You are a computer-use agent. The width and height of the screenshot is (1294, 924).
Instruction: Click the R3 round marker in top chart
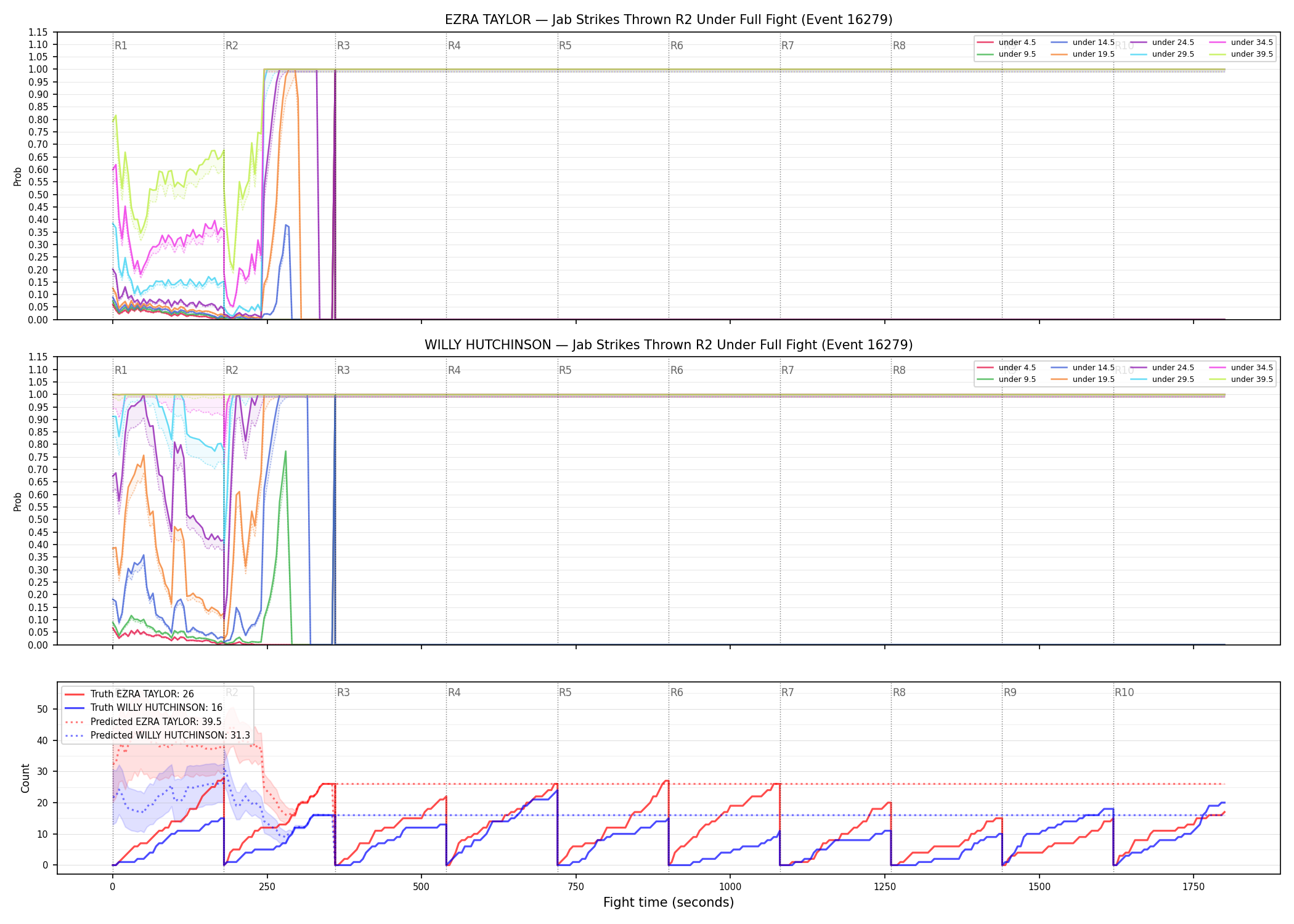(343, 46)
